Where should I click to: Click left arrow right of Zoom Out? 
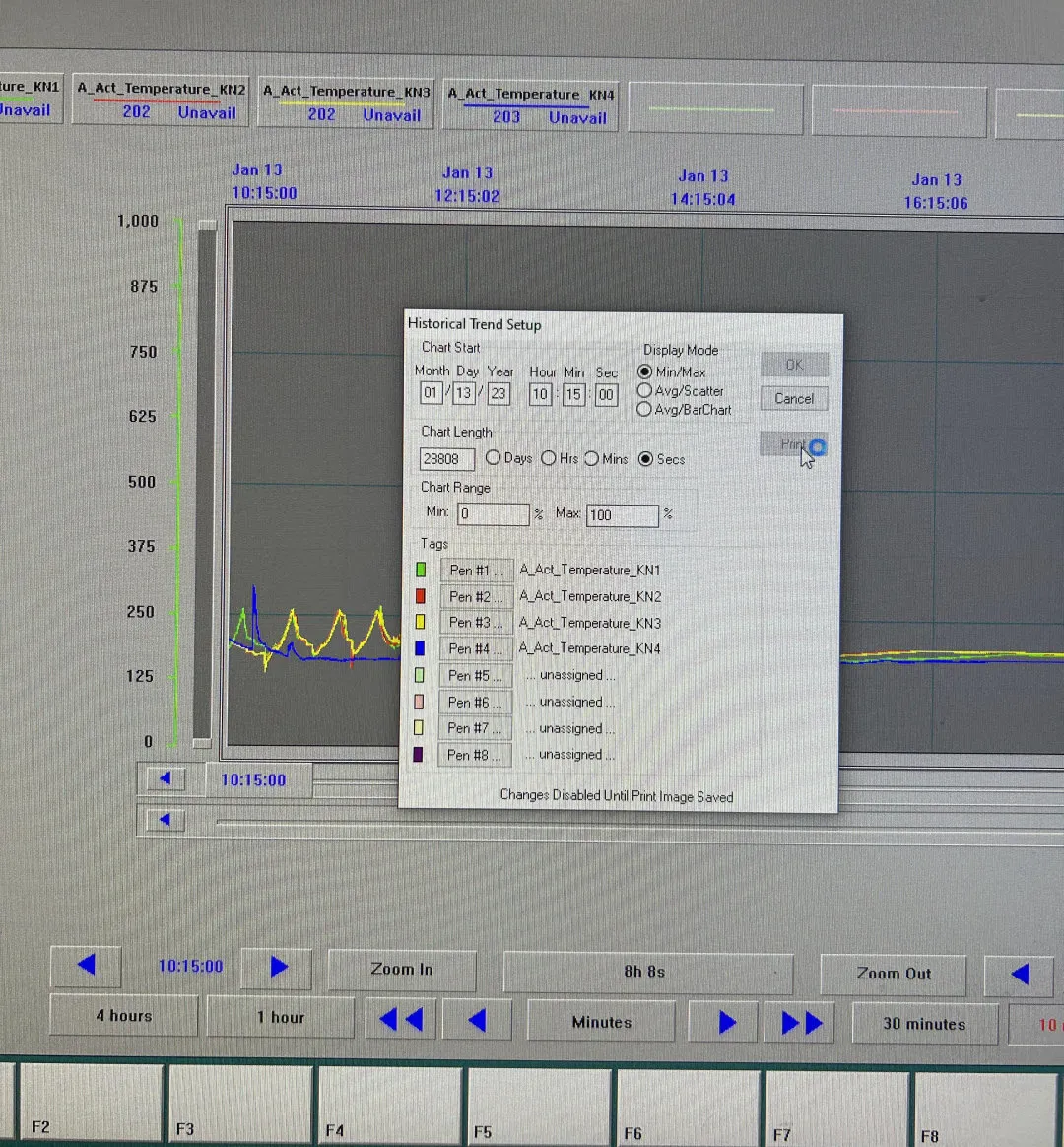pyautogui.click(x=1020, y=976)
